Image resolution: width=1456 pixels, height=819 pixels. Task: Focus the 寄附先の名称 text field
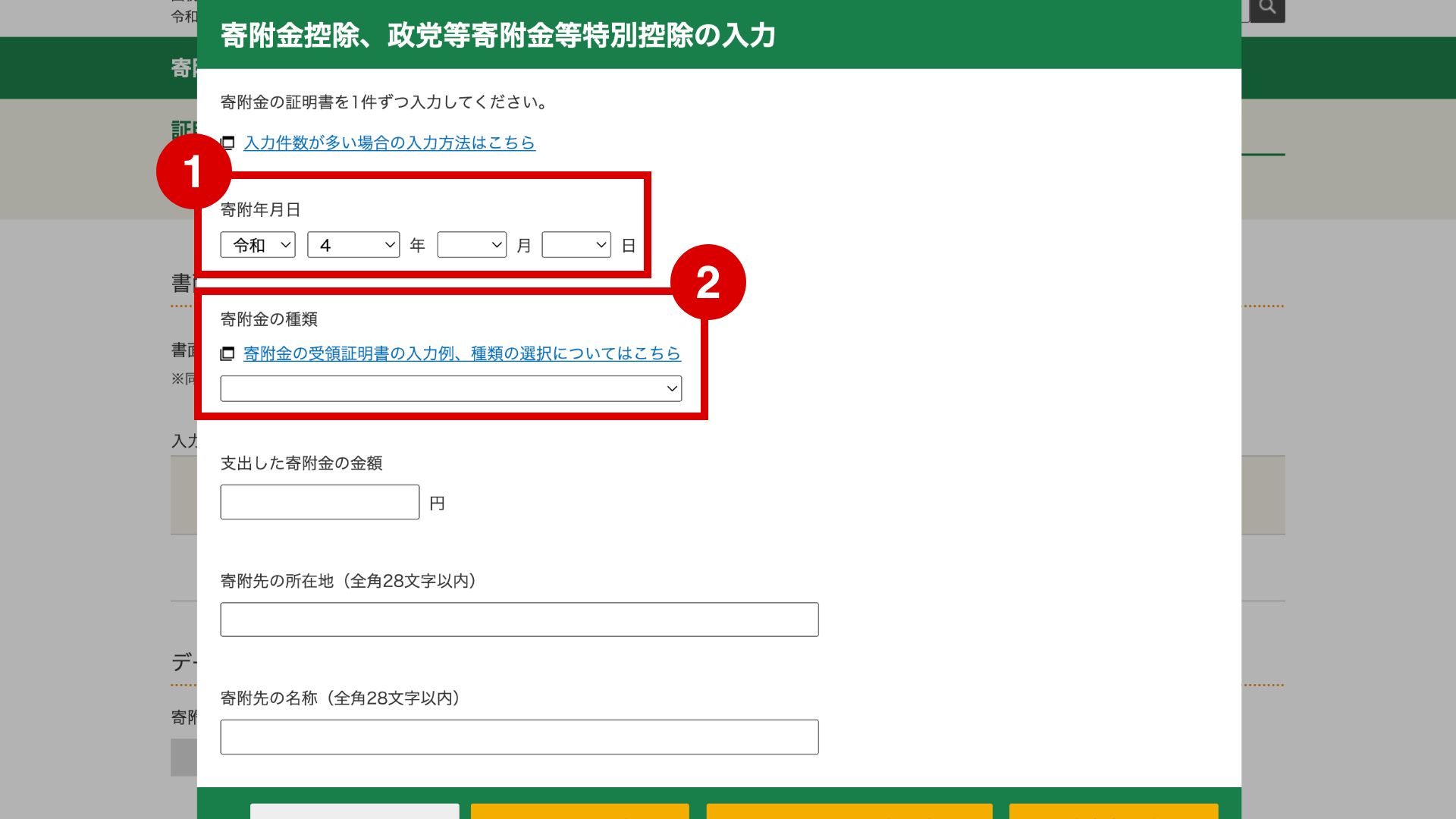[x=519, y=737]
